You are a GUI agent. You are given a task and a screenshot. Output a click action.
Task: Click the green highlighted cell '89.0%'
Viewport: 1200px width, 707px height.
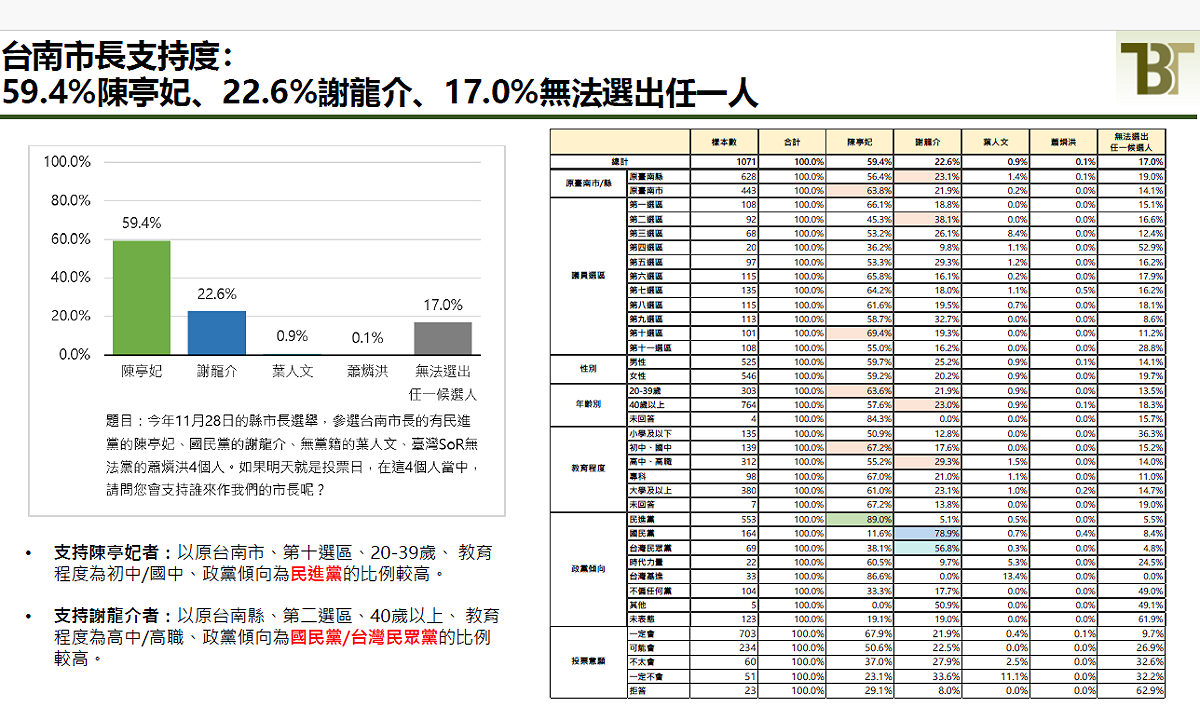(x=860, y=519)
